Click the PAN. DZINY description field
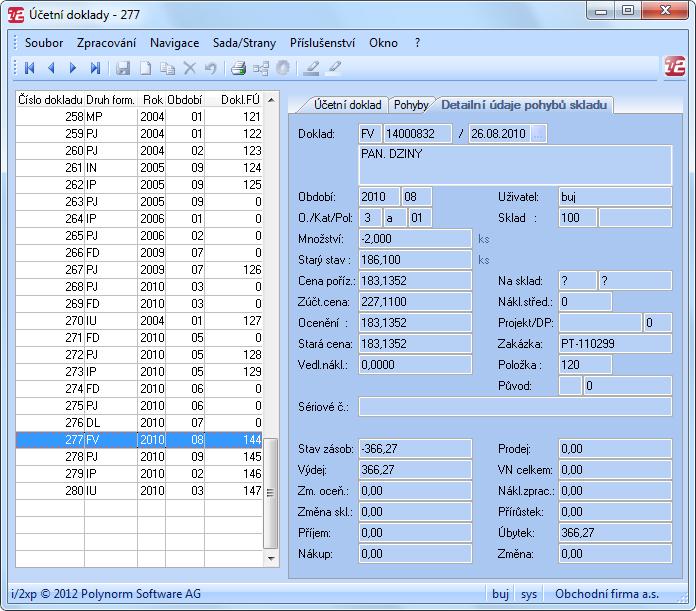 tap(515, 165)
